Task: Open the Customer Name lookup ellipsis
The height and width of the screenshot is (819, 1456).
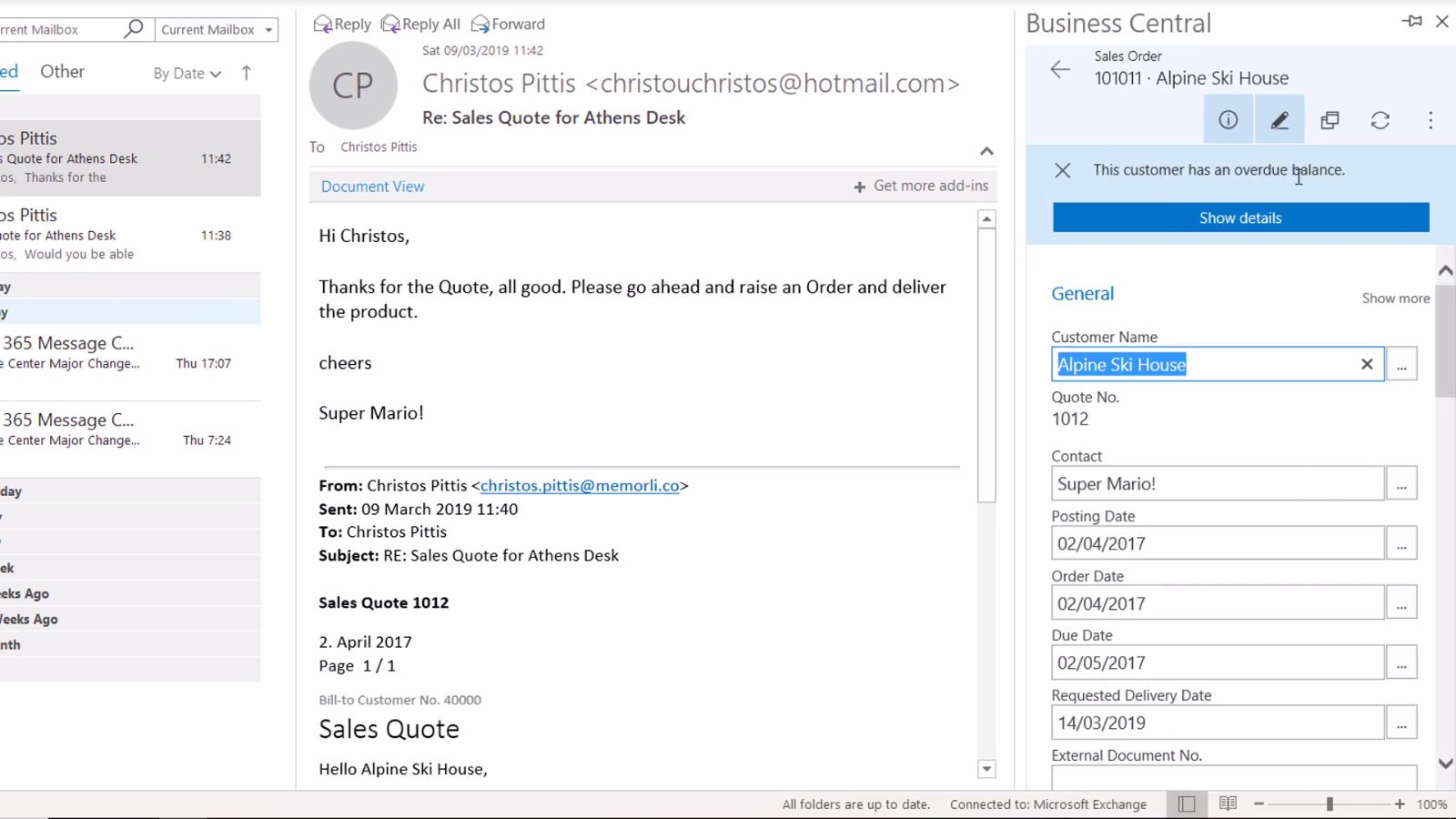Action: 1401,364
